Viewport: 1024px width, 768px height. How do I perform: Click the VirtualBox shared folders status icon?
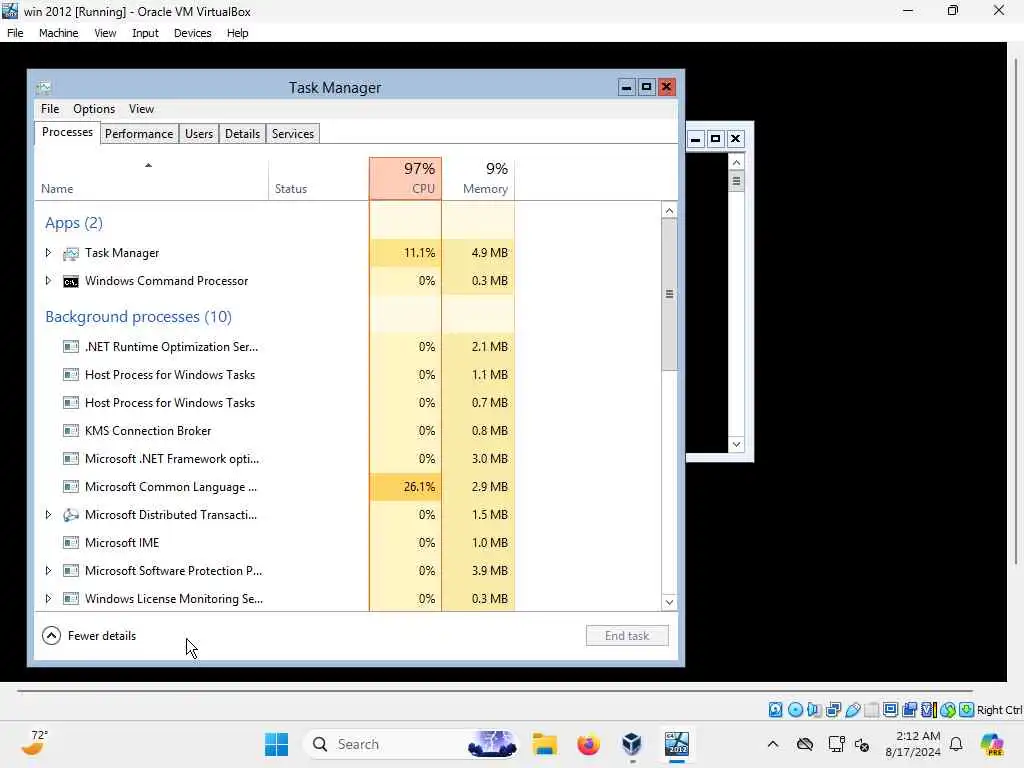871,710
